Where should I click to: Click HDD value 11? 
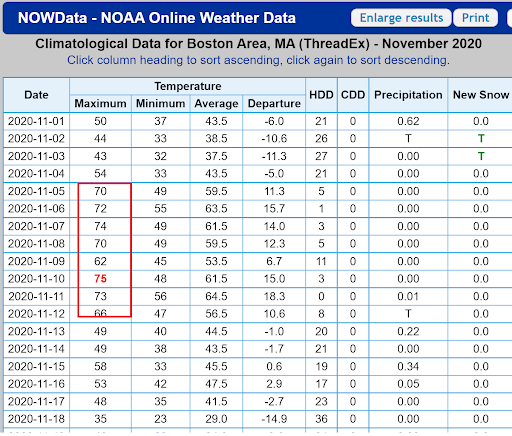(321, 261)
